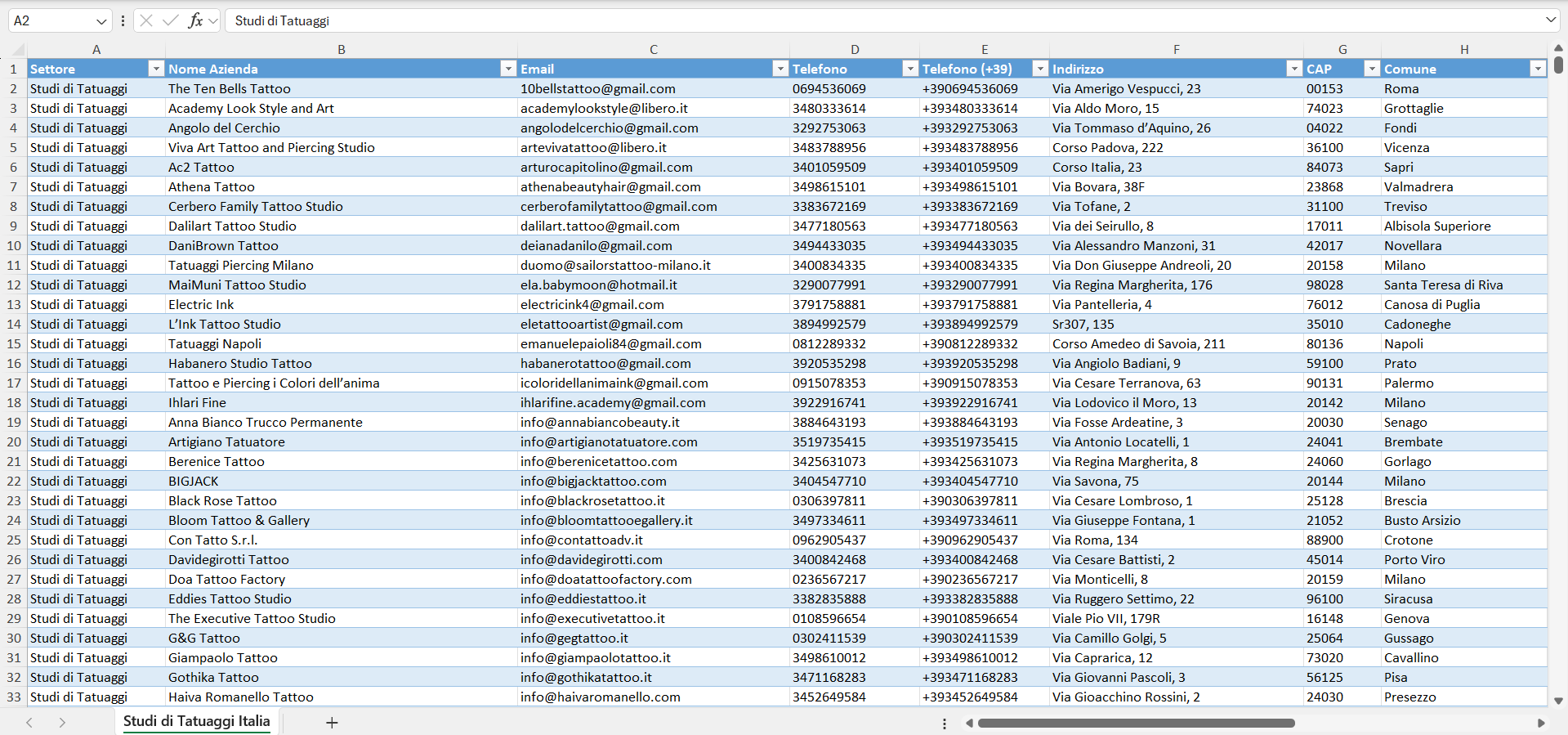Viewport: 1568px width, 735px height.
Task: Click cell Santa Teresa di Riva
Action: coord(1464,285)
